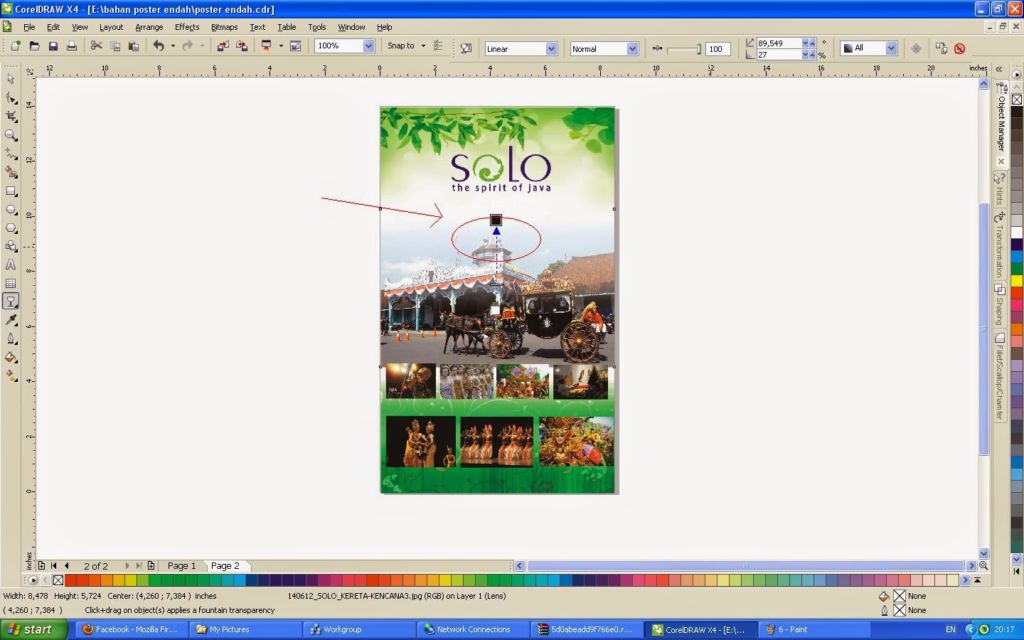
Task: Select the Interactive Transparency tool
Action: [x=11, y=301]
